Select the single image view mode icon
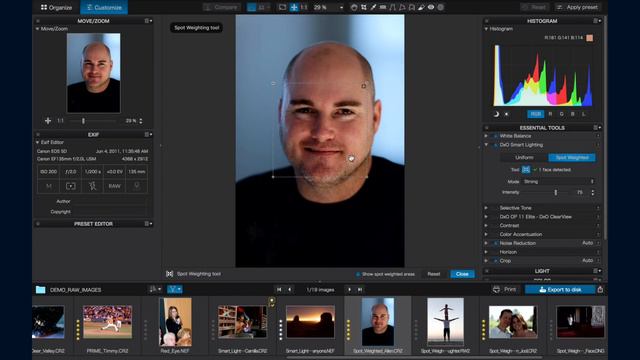Image resolution: width=640 pixels, height=360 pixels. [x=251, y=7]
